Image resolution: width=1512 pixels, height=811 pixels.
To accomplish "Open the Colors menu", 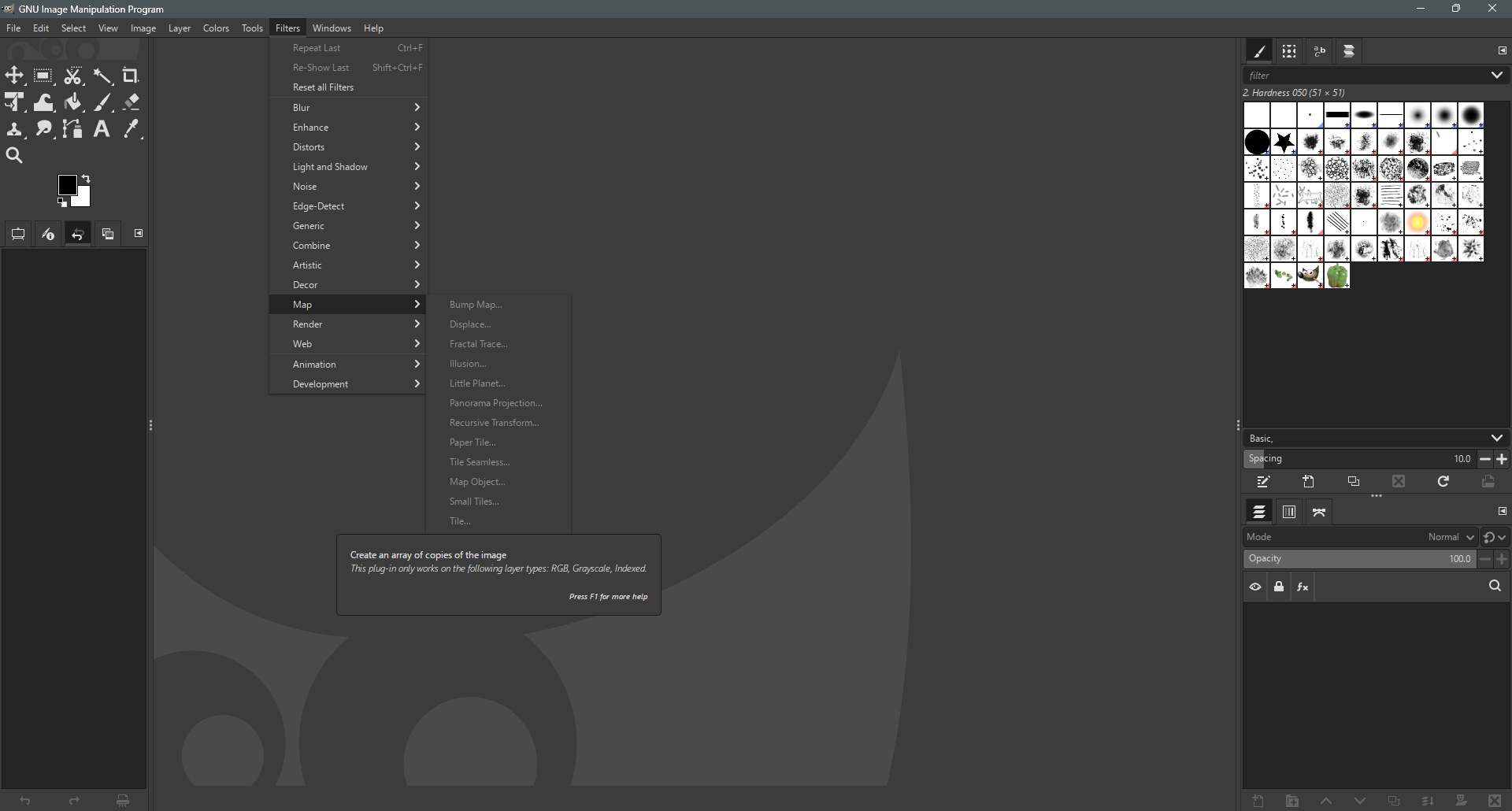I will pyautogui.click(x=216, y=28).
